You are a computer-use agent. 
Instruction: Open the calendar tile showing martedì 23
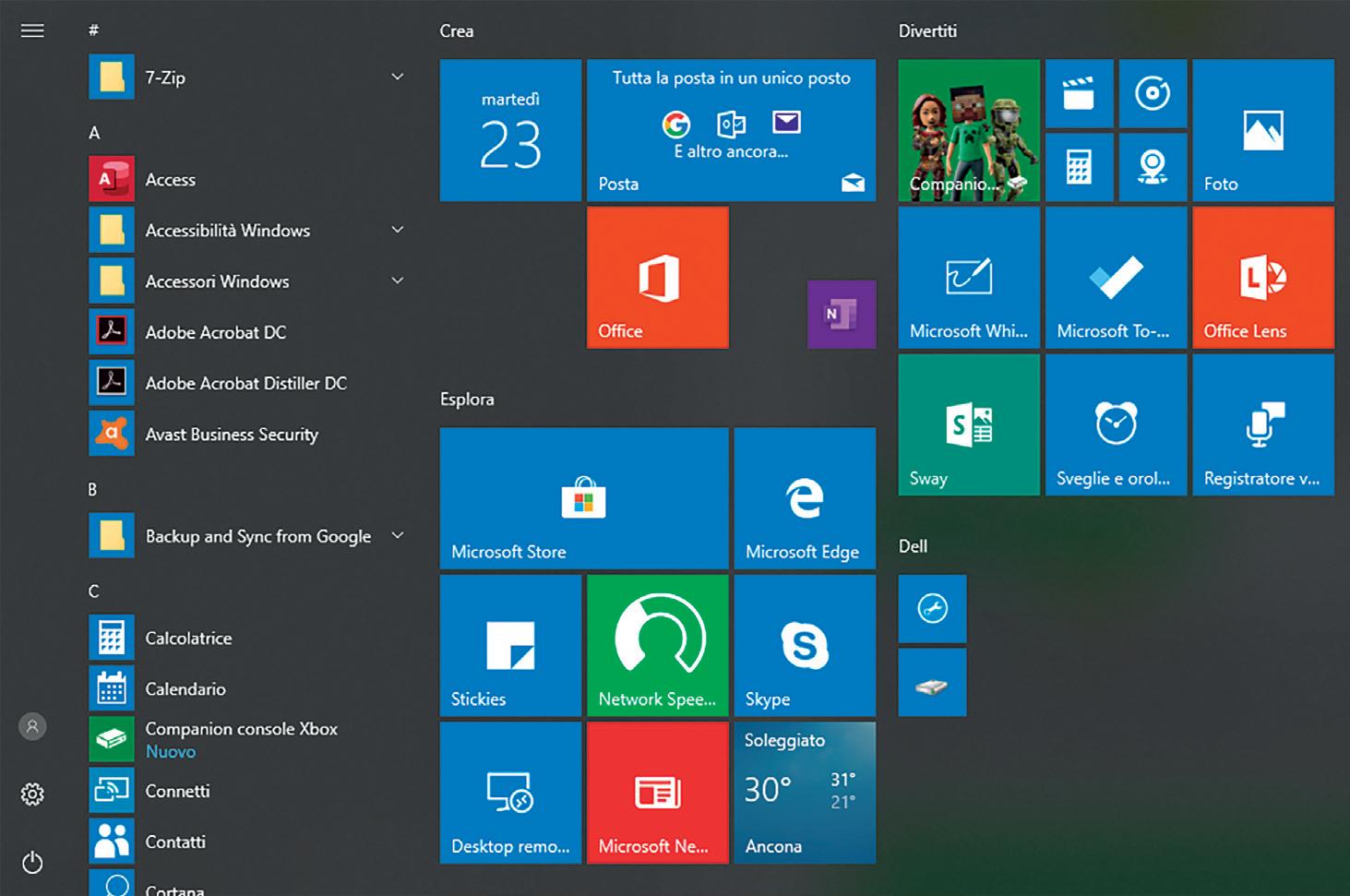(x=510, y=130)
